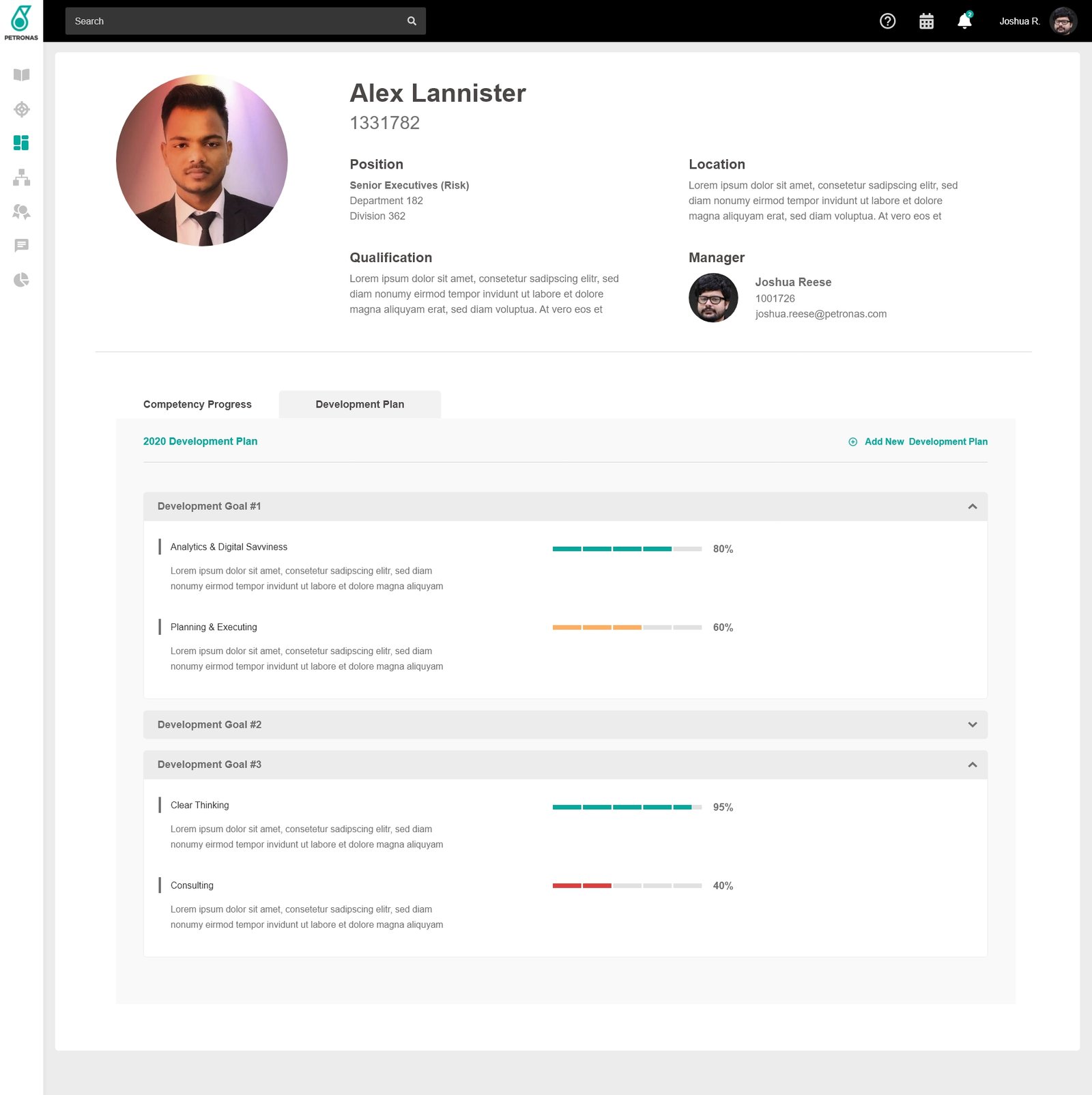Screen dimensions: 1092x1095
Task: Switch to Competency Progress tab
Action: (x=197, y=404)
